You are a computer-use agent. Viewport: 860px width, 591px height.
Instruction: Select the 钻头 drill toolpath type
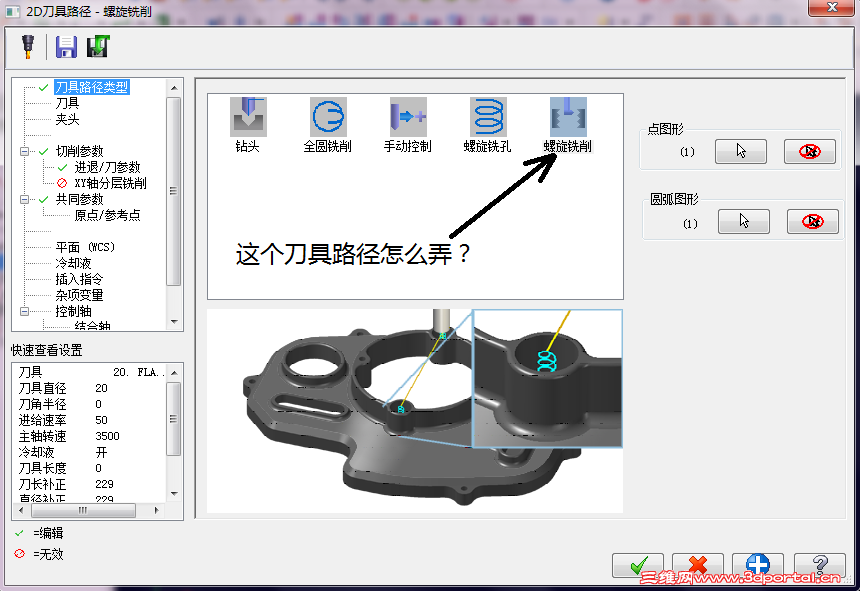248,125
